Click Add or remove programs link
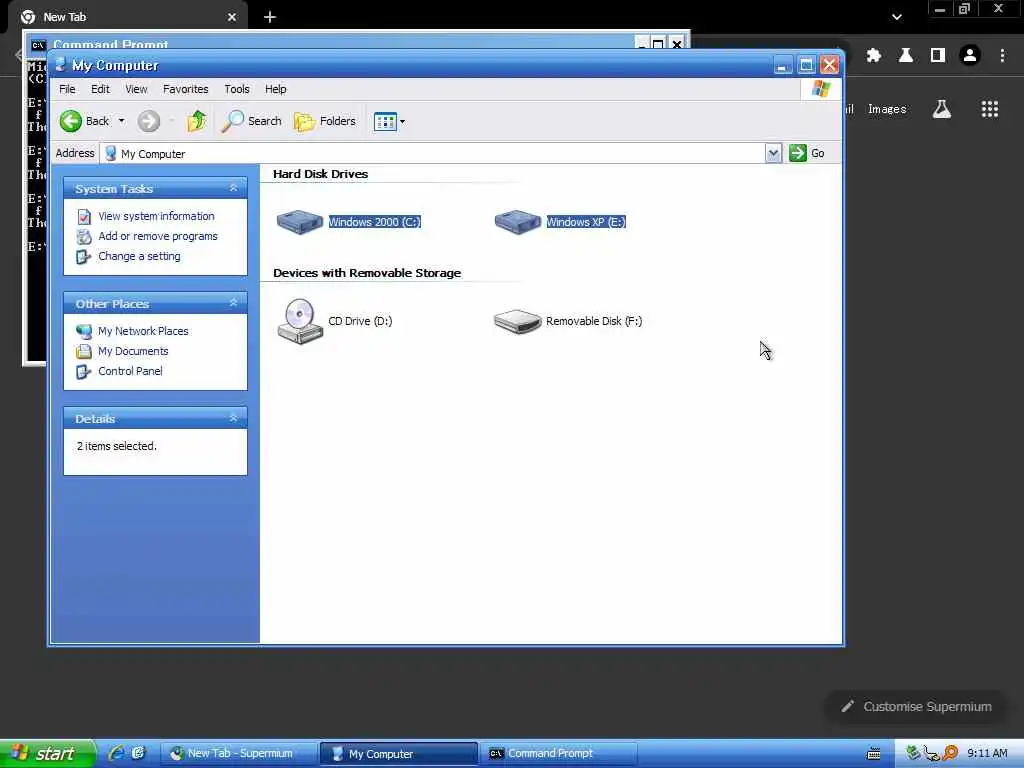The width and height of the screenshot is (1024, 768). [158, 236]
